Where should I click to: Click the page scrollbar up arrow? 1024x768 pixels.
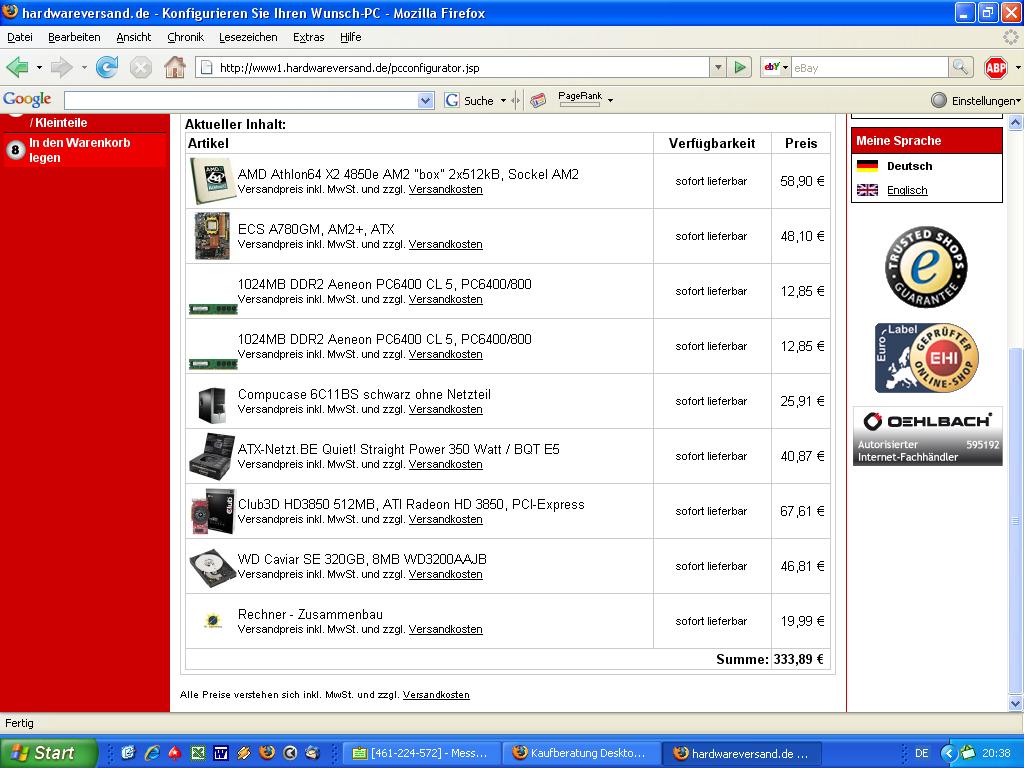click(1015, 122)
